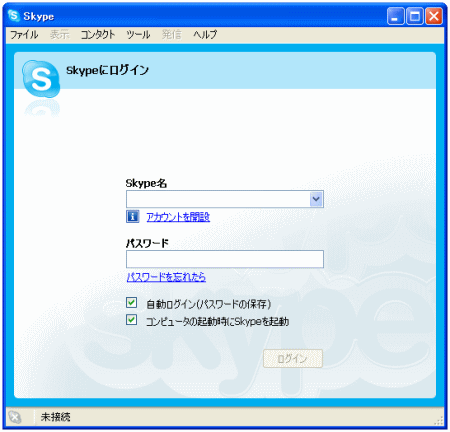Maximize the Skype window
Viewport: 450px width, 432px height.
(415, 16)
